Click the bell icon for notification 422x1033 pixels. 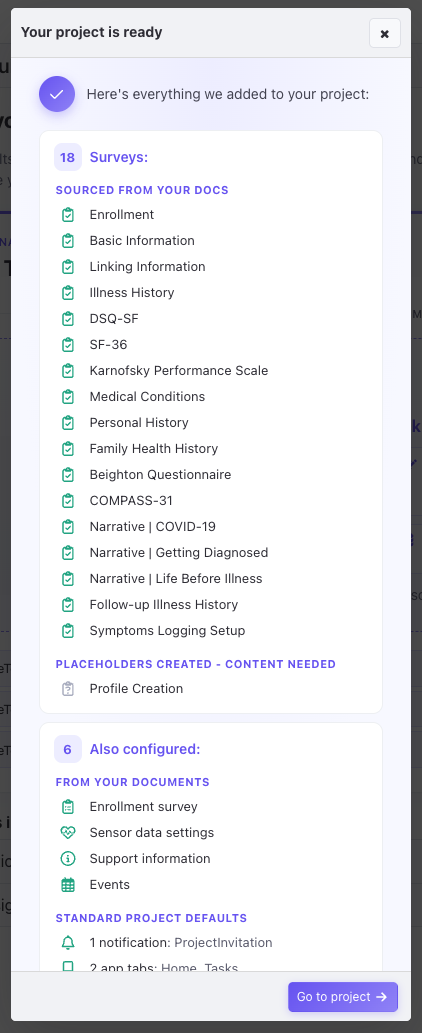[x=68, y=943]
